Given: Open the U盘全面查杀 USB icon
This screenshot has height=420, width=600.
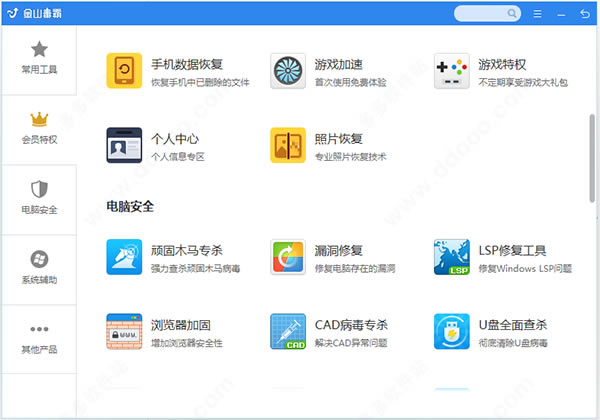Looking at the screenshot, I should (452, 331).
